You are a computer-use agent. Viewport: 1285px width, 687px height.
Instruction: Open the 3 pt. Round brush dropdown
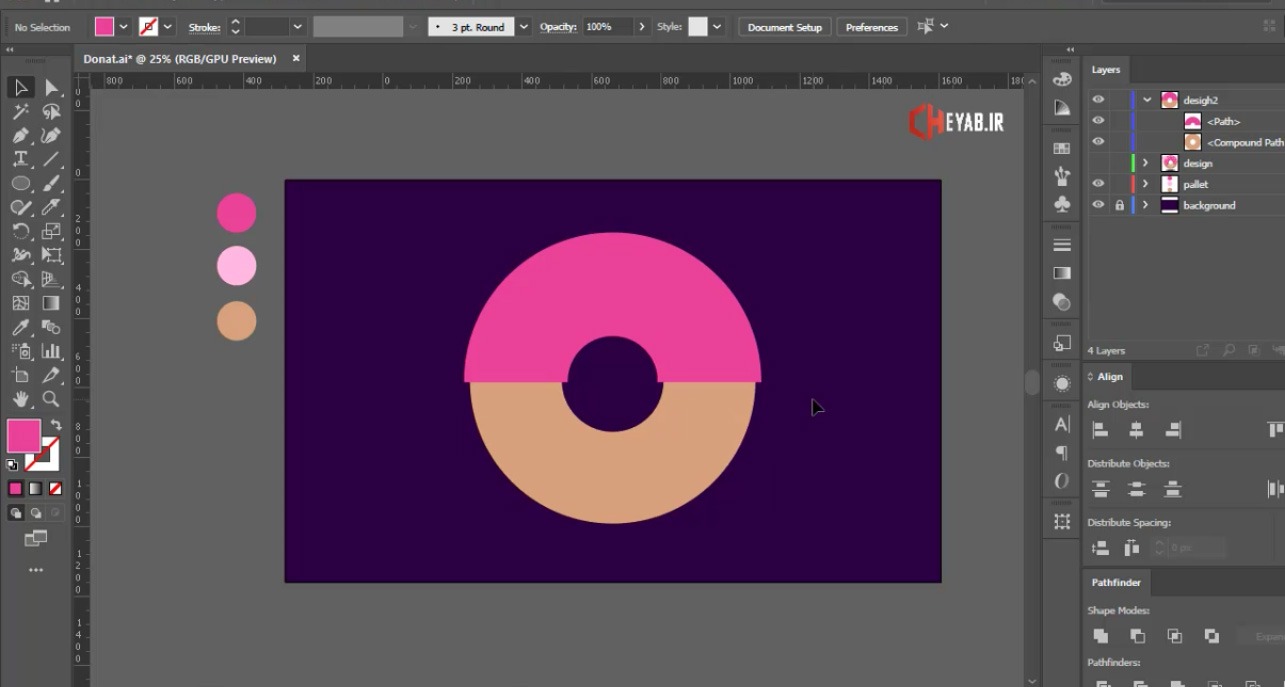(x=523, y=27)
